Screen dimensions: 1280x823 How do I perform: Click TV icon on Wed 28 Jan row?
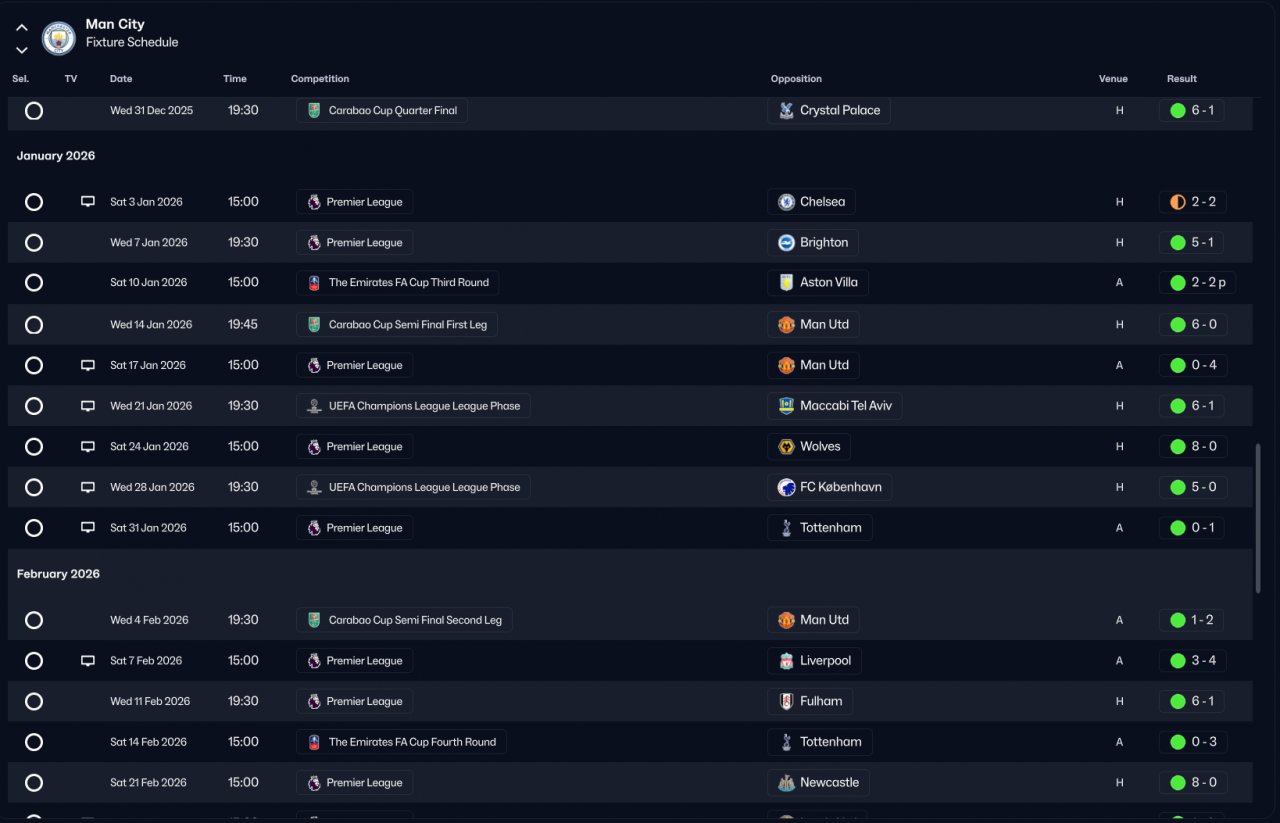tap(88, 488)
